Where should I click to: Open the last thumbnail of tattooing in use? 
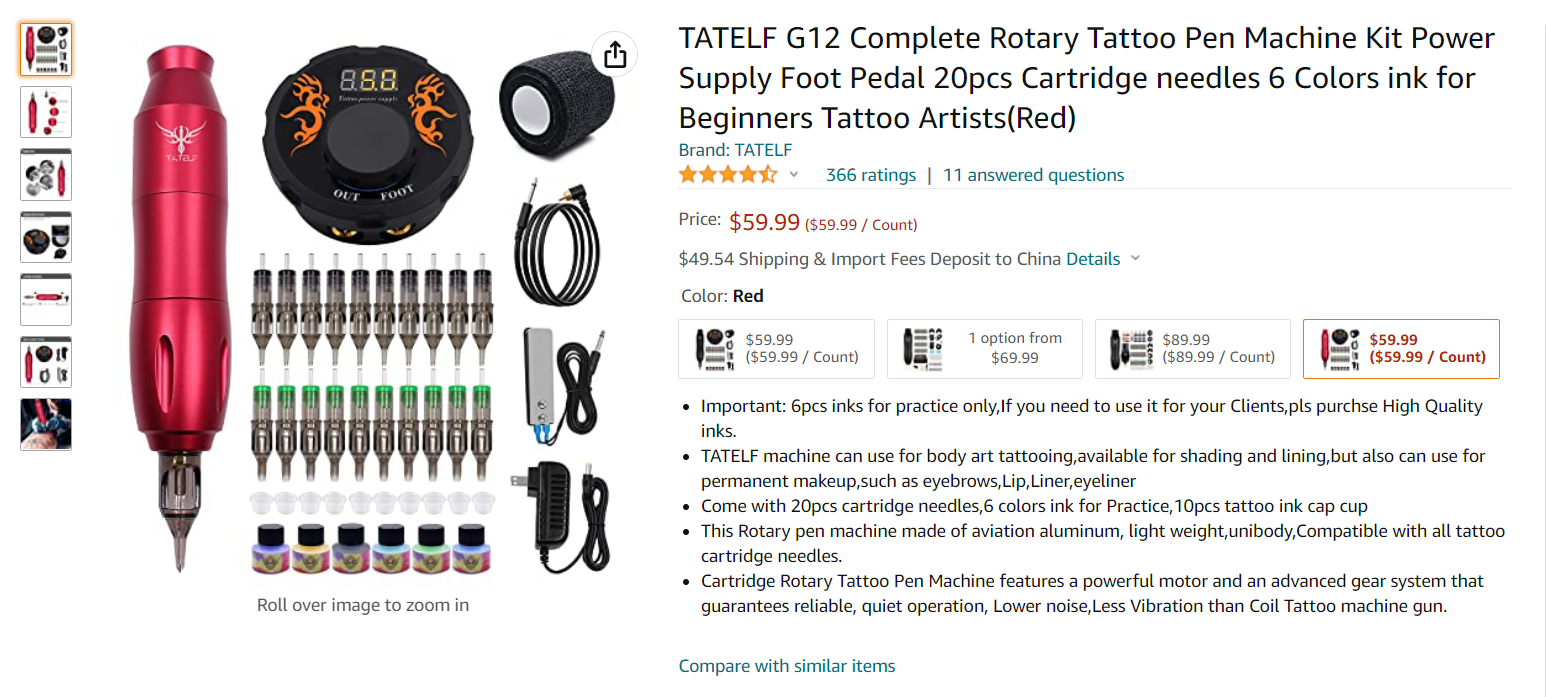click(x=46, y=424)
